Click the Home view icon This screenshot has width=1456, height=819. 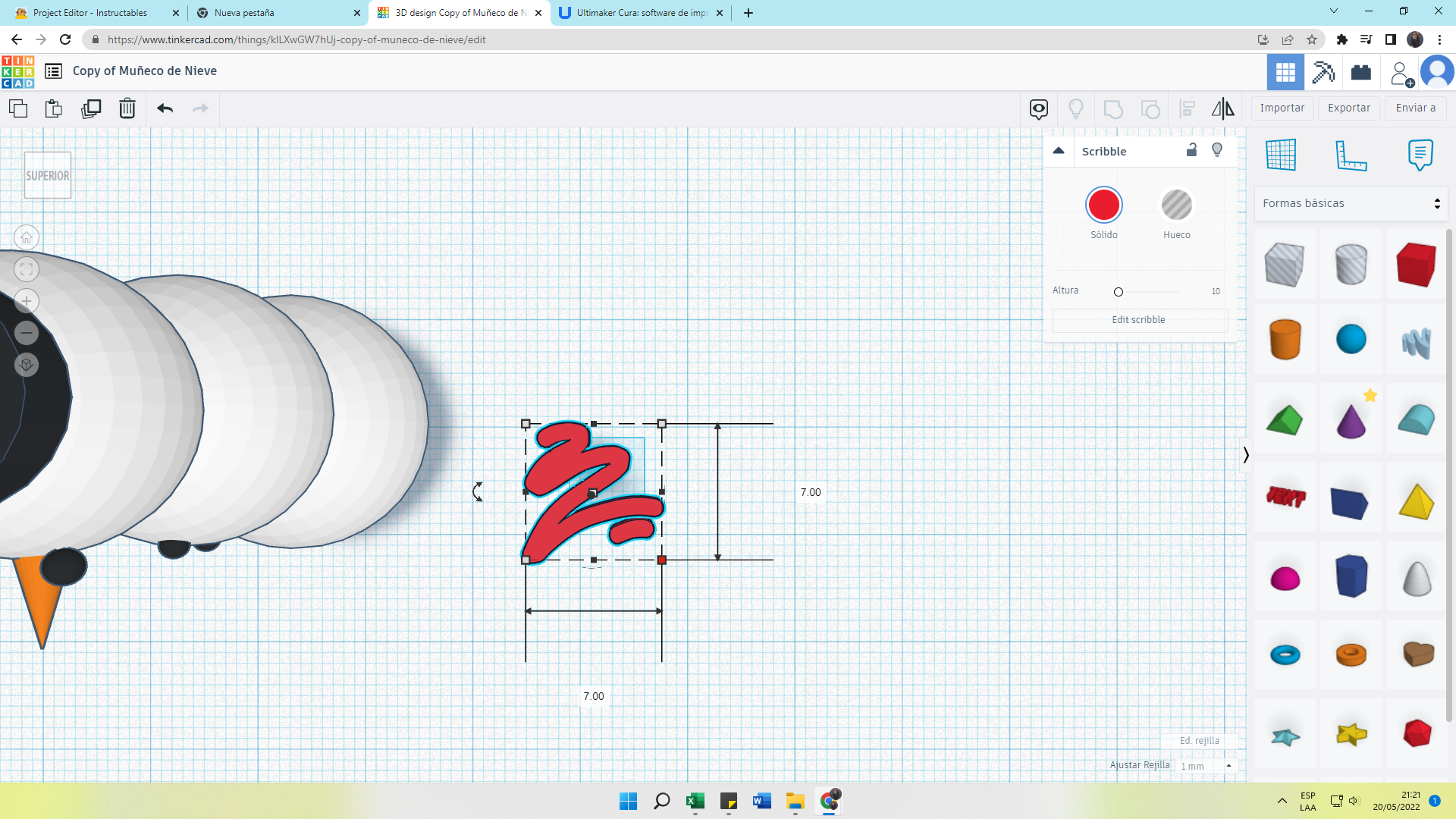(27, 237)
